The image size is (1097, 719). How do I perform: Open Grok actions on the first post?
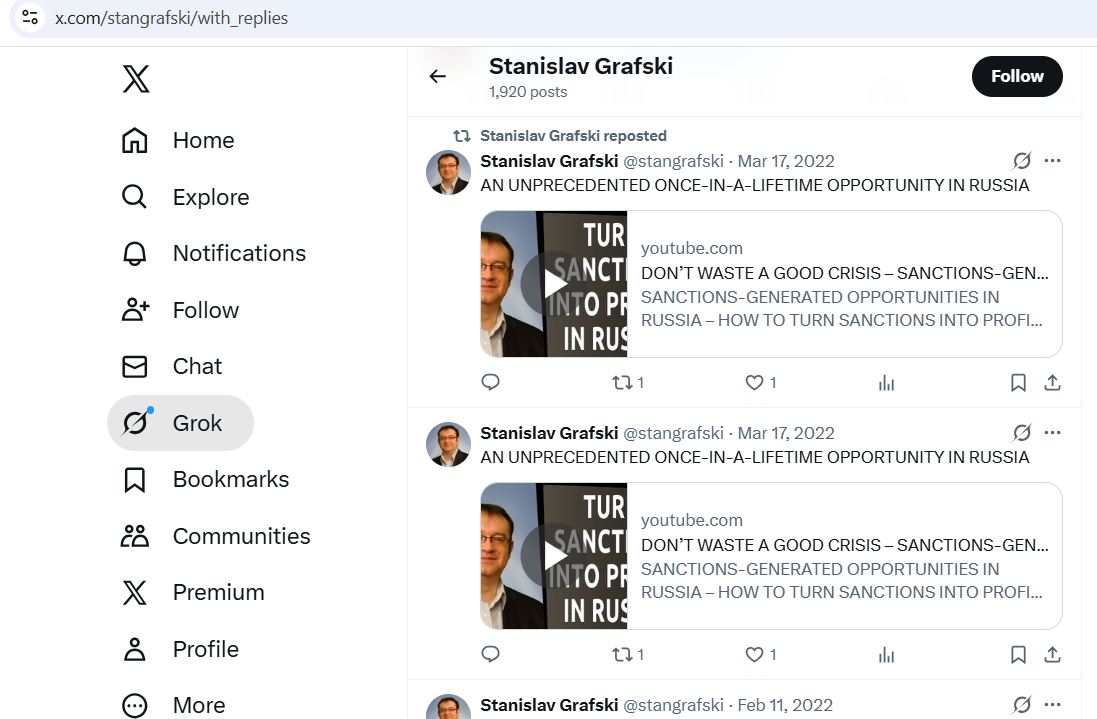[1021, 161]
